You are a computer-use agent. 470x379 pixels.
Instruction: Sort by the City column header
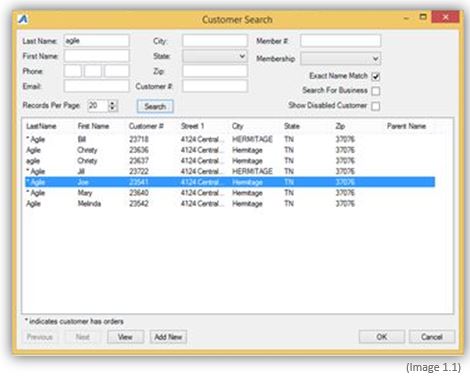pos(238,126)
